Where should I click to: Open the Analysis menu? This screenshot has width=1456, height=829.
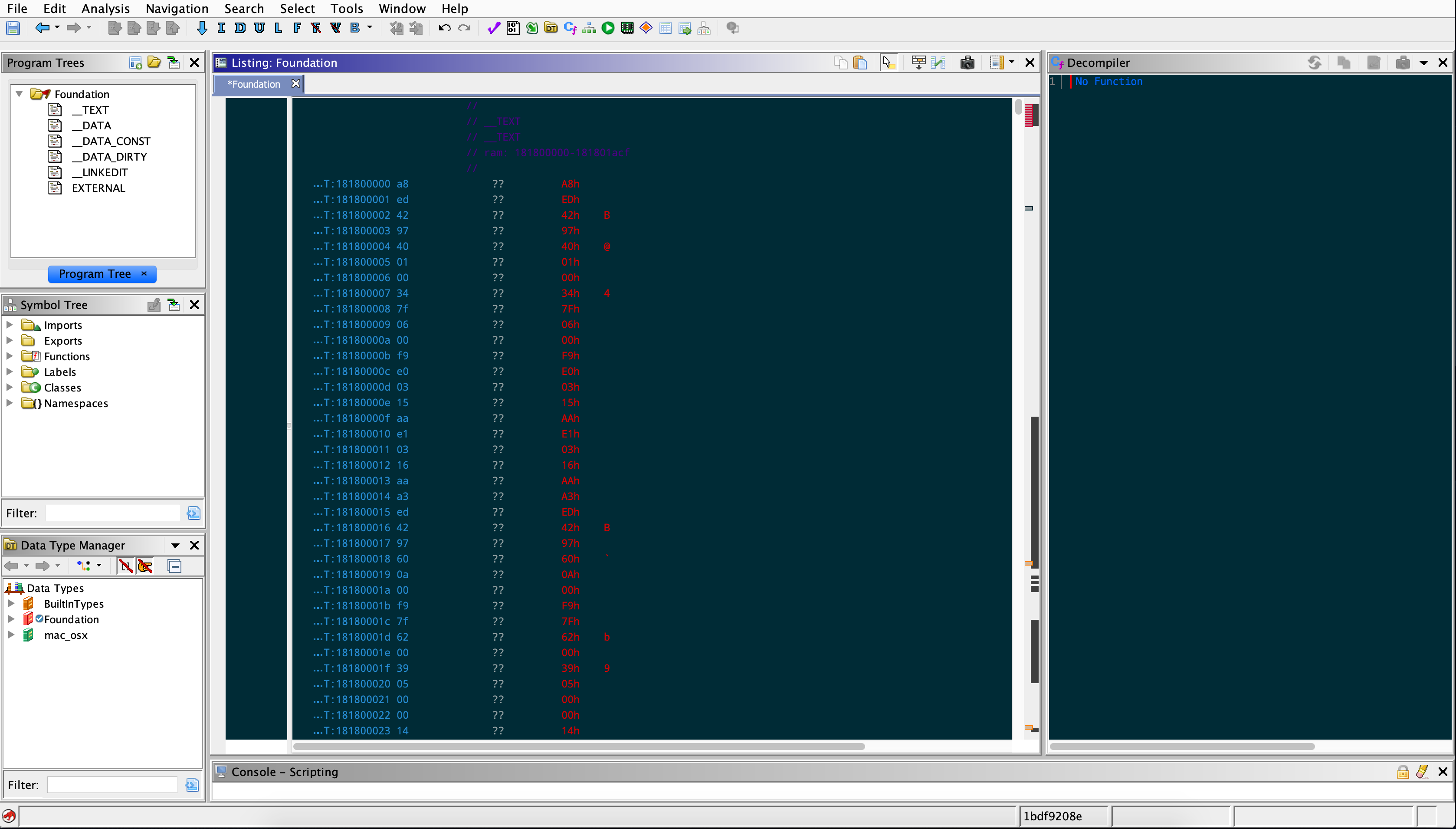click(x=105, y=9)
